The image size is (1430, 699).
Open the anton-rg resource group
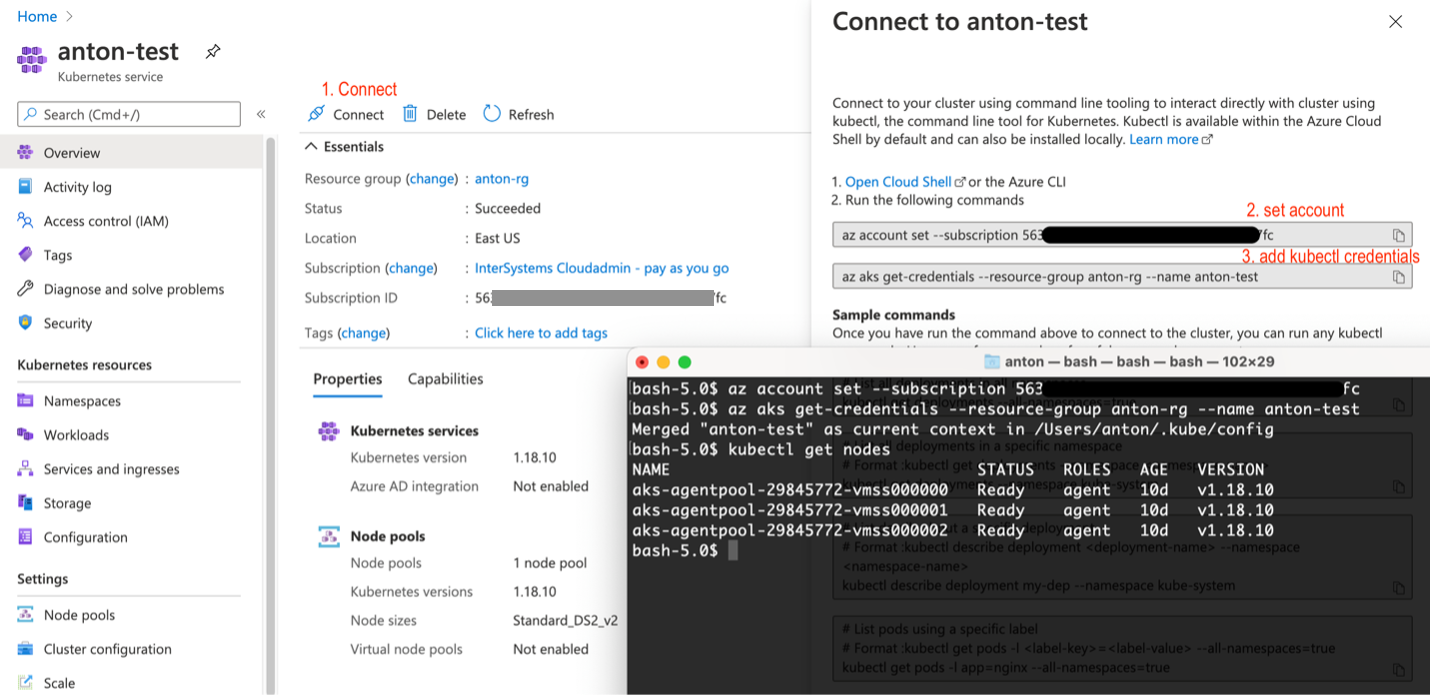pyautogui.click(x=501, y=179)
